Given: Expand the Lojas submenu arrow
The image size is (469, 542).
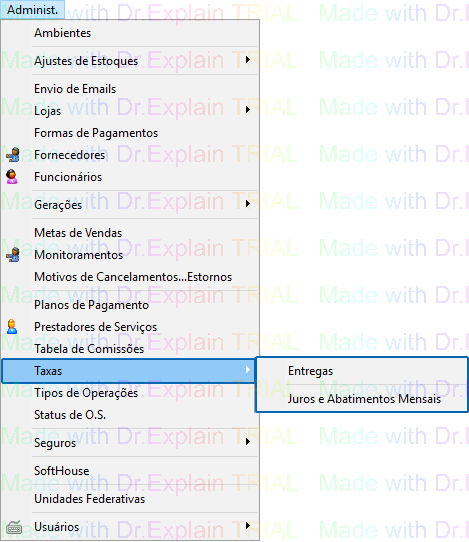Looking at the screenshot, I should coord(247,110).
